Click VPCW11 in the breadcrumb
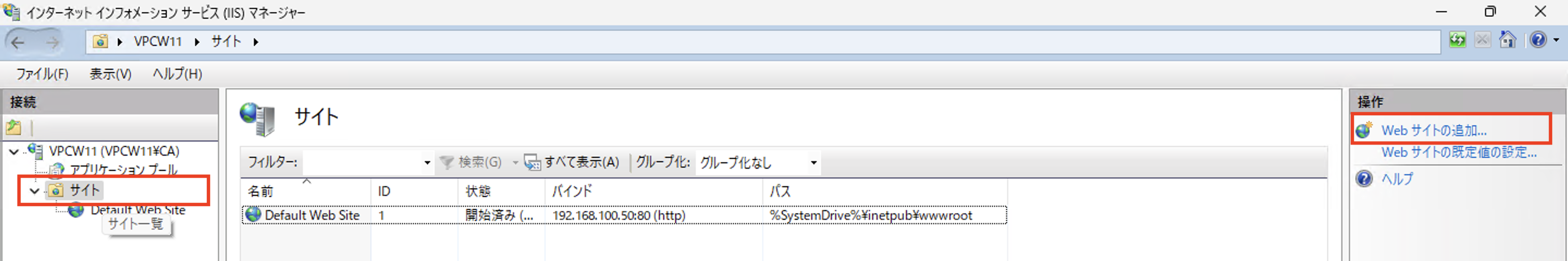This screenshot has width=1568, height=261. [x=158, y=41]
